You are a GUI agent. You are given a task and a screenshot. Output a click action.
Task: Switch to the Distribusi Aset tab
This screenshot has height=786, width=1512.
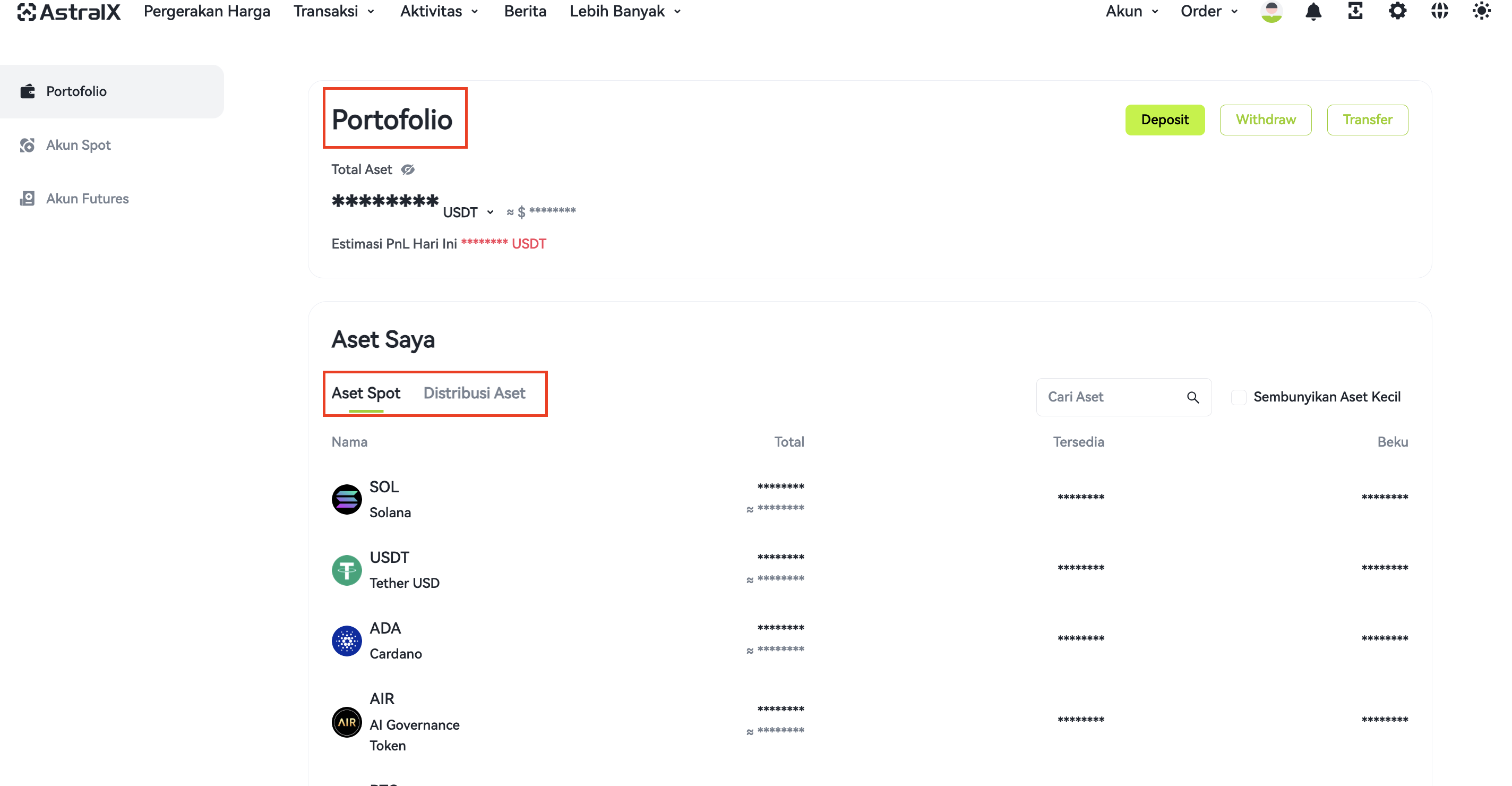[x=474, y=394]
